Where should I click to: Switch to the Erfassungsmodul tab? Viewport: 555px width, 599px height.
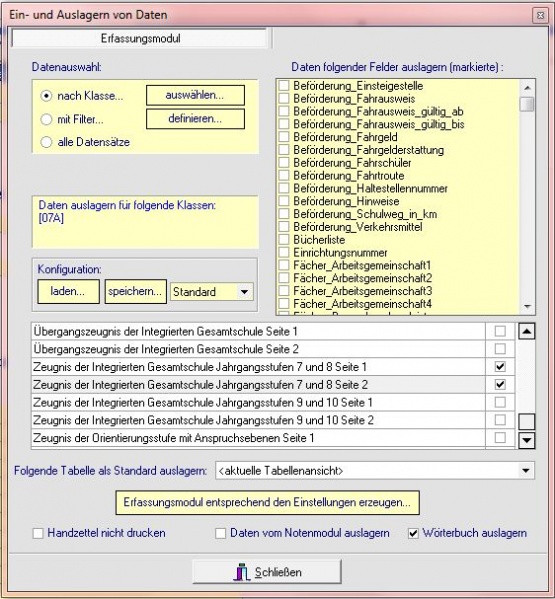coord(140,38)
